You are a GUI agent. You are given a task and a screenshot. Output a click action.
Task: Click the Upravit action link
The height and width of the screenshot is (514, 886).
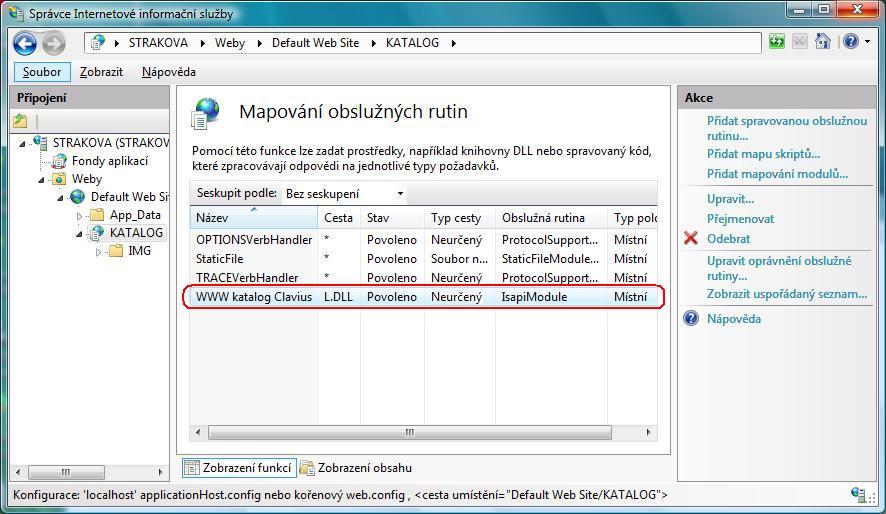pos(730,199)
